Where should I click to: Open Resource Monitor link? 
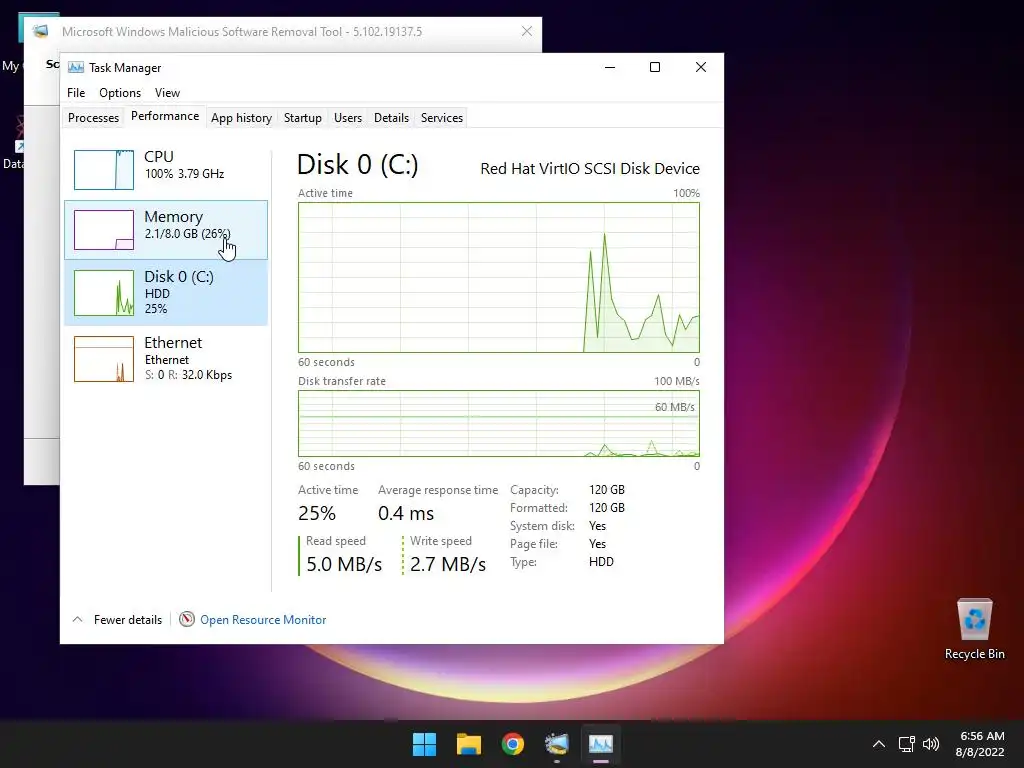coord(263,620)
